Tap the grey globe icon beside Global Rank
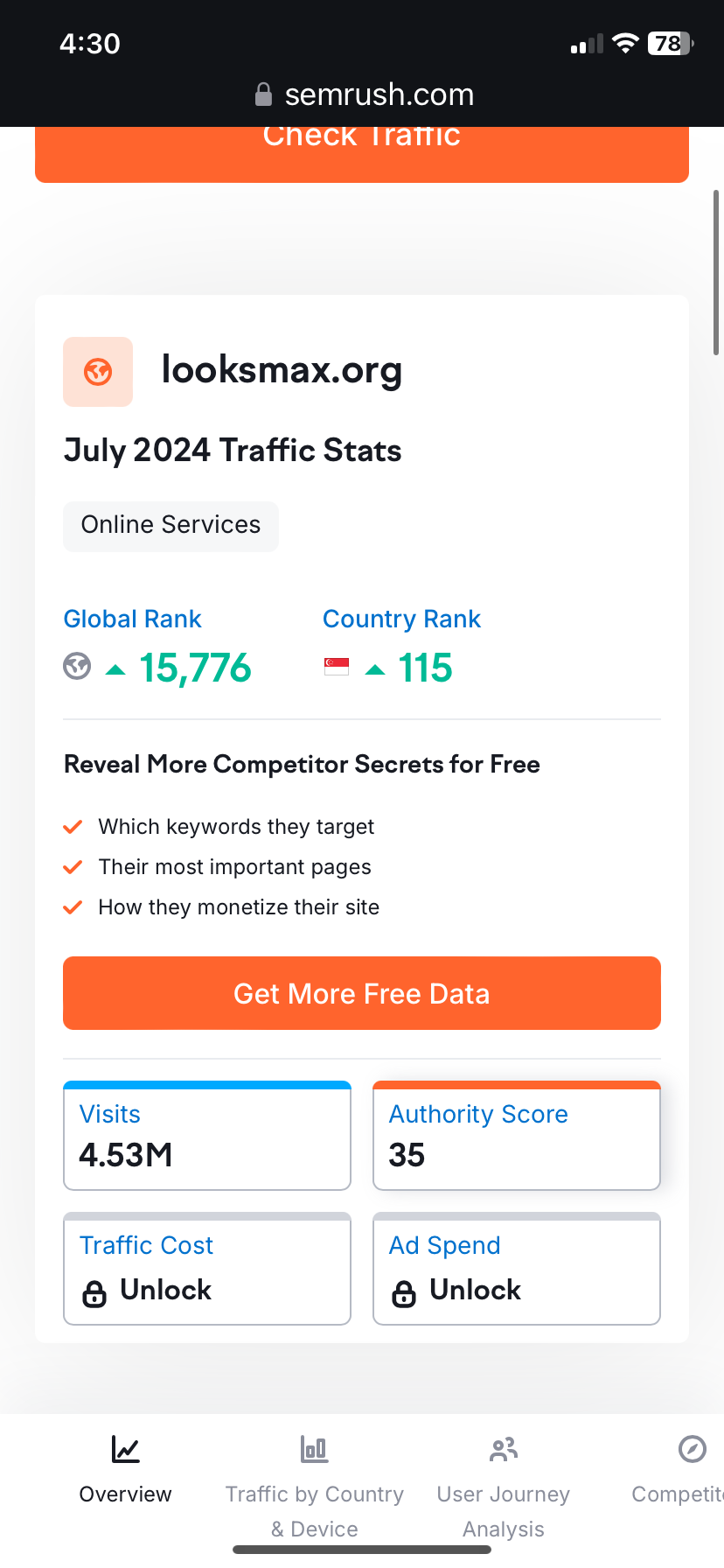 pos(77,667)
